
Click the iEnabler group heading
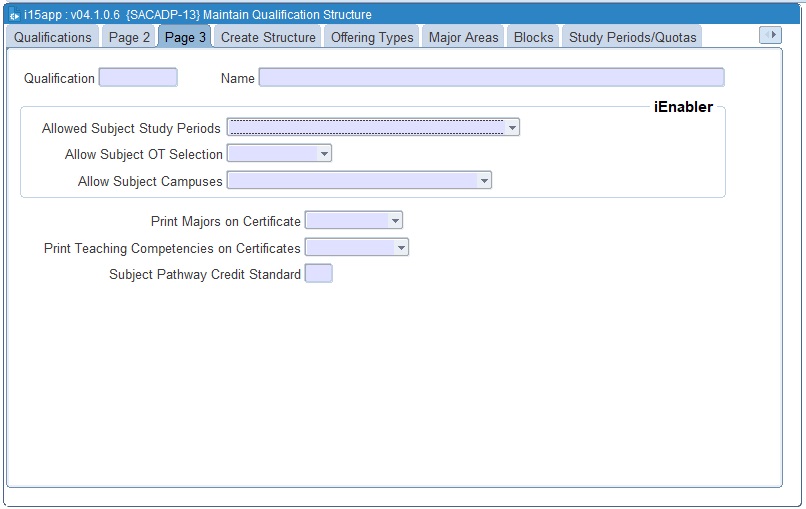pyautogui.click(x=683, y=107)
